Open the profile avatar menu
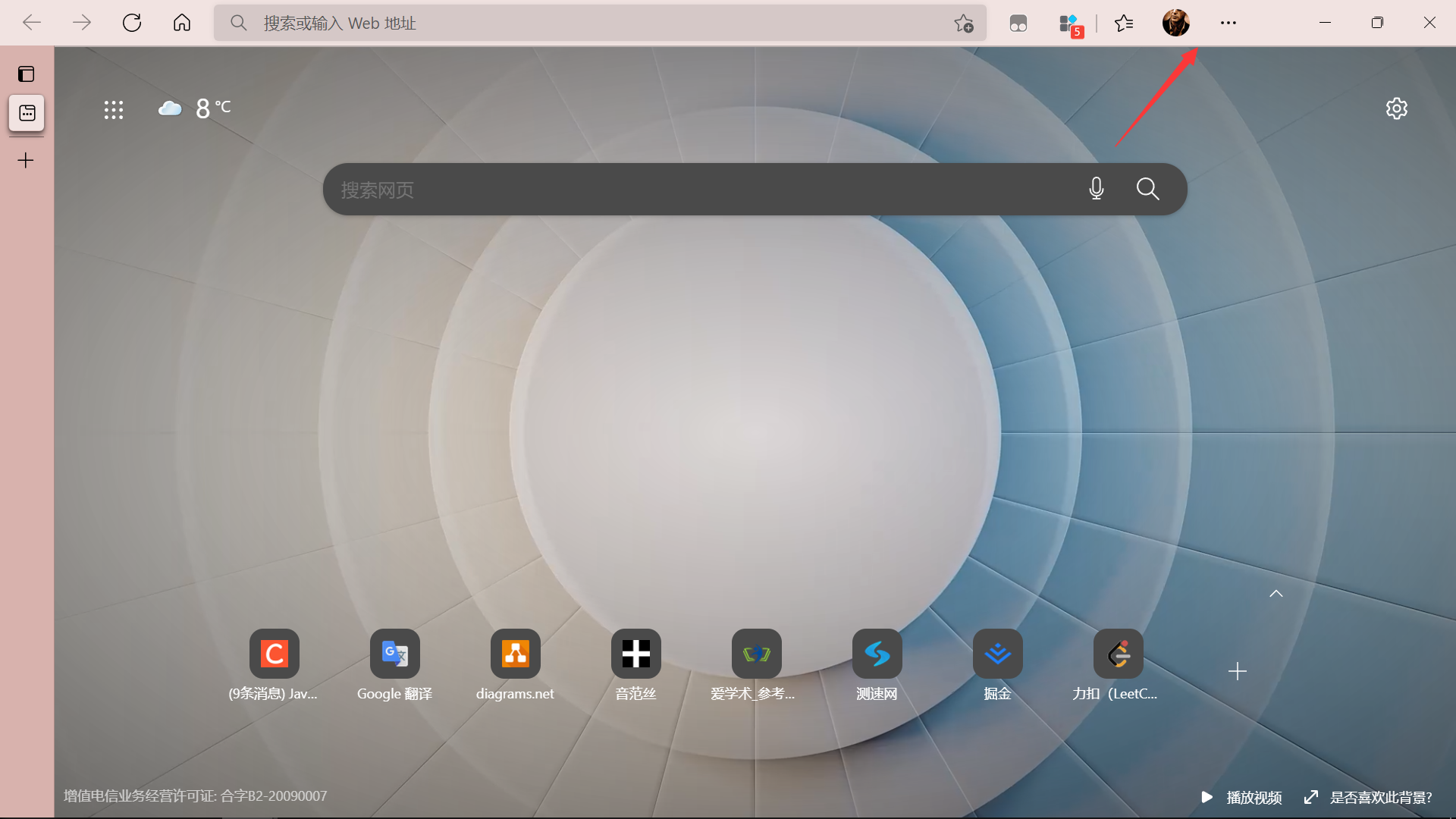The width and height of the screenshot is (1456, 819). (x=1175, y=23)
